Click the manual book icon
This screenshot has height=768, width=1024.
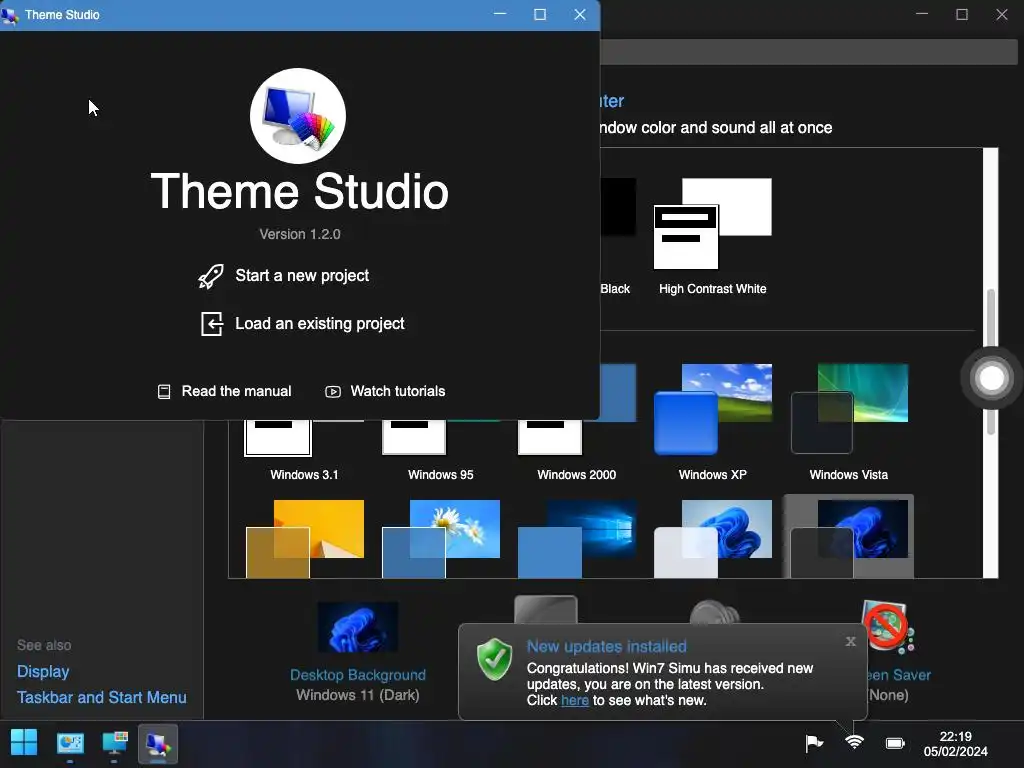[164, 391]
